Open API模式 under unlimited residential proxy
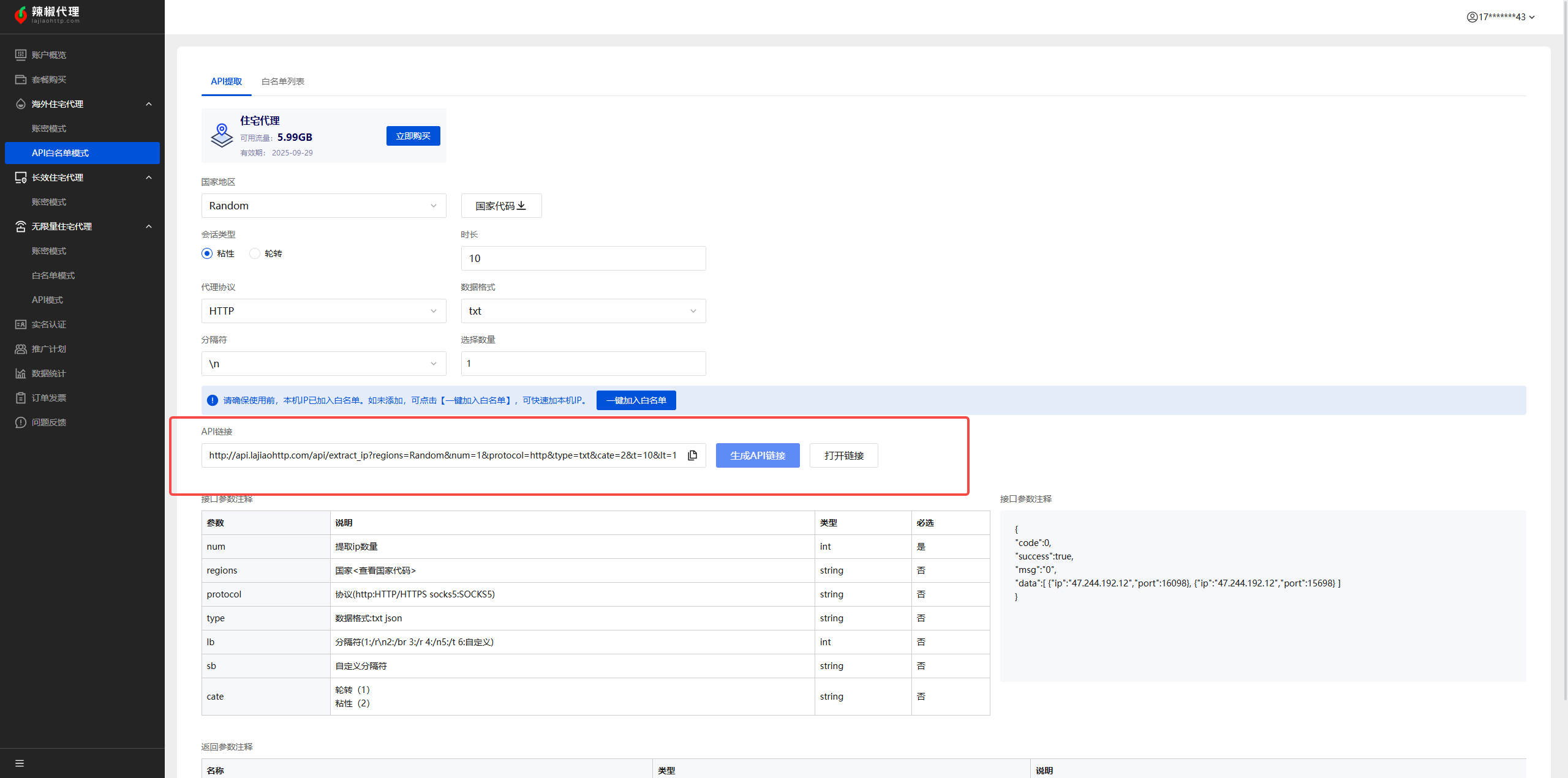The image size is (1568, 778). (47, 300)
